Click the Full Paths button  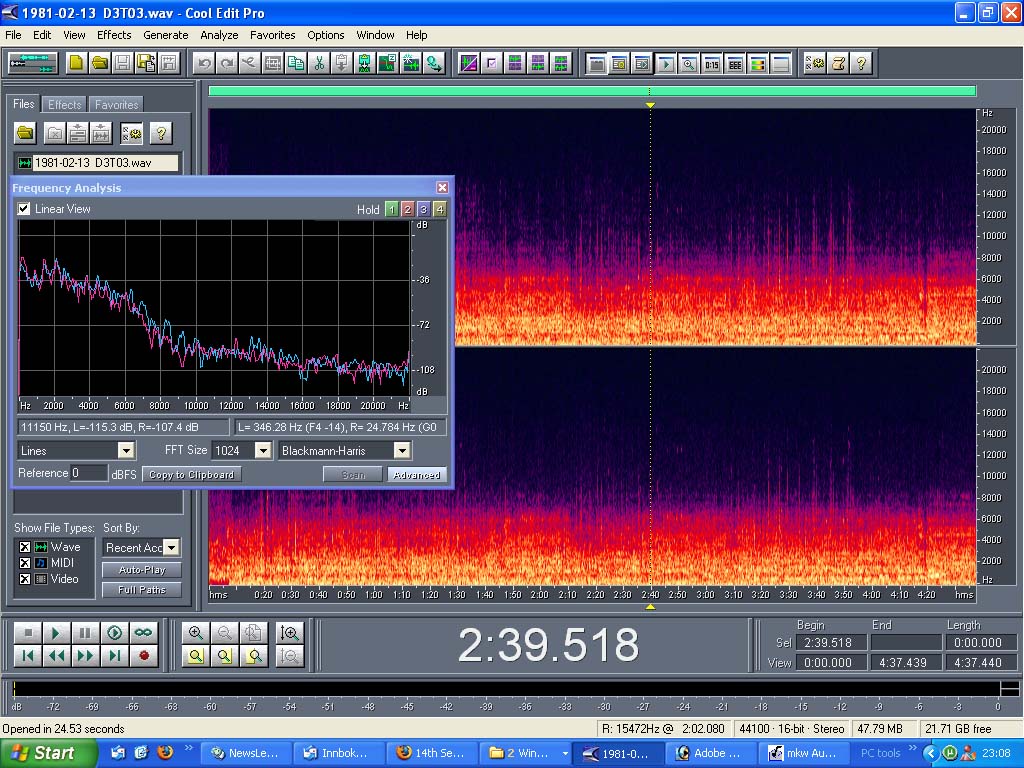[142, 590]
